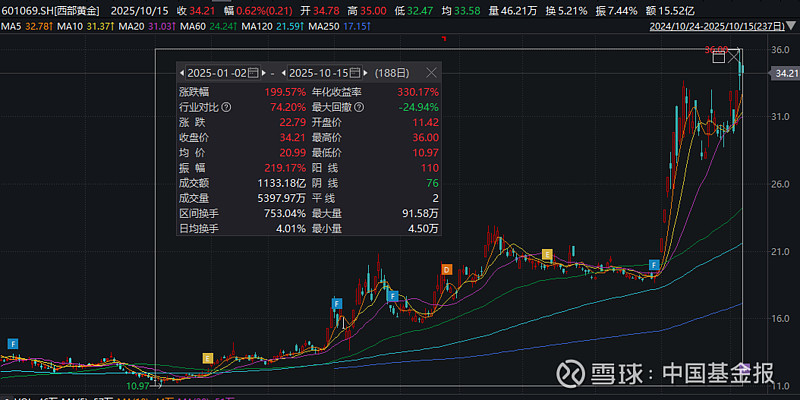The image size is (800, 400).
Task: Open the blue F marker nearest the orange D
Action: click(x=392, y=296)
